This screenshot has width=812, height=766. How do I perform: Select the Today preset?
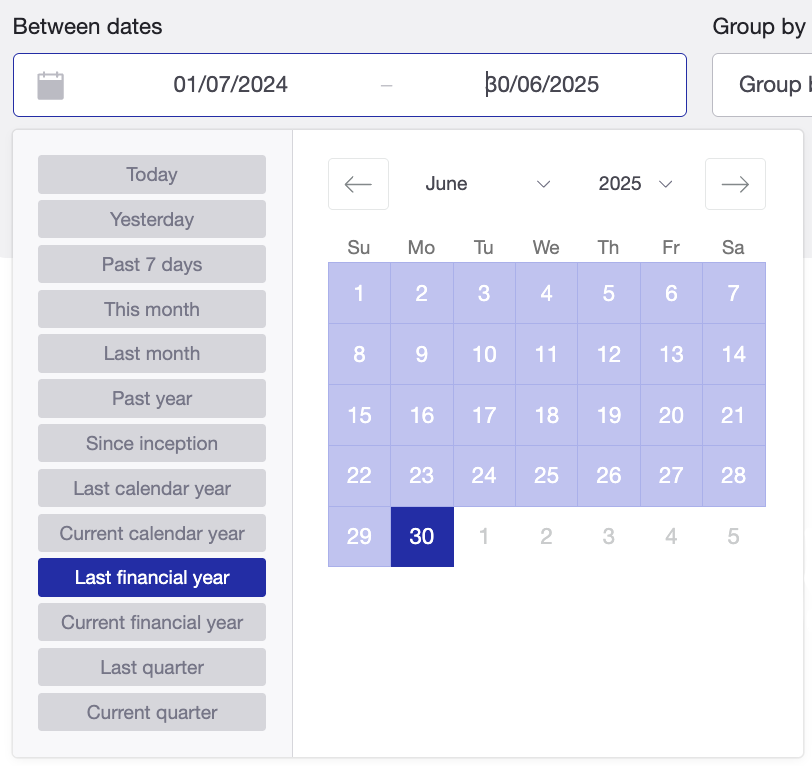[x=152, y=175]
